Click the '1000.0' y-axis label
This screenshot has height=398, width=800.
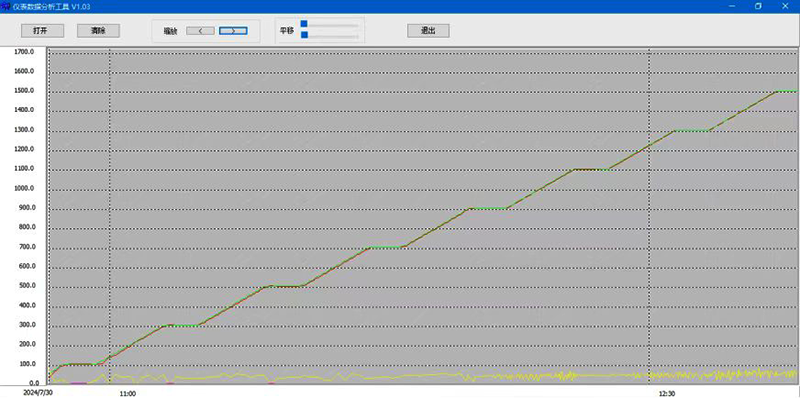click(24, 188)
